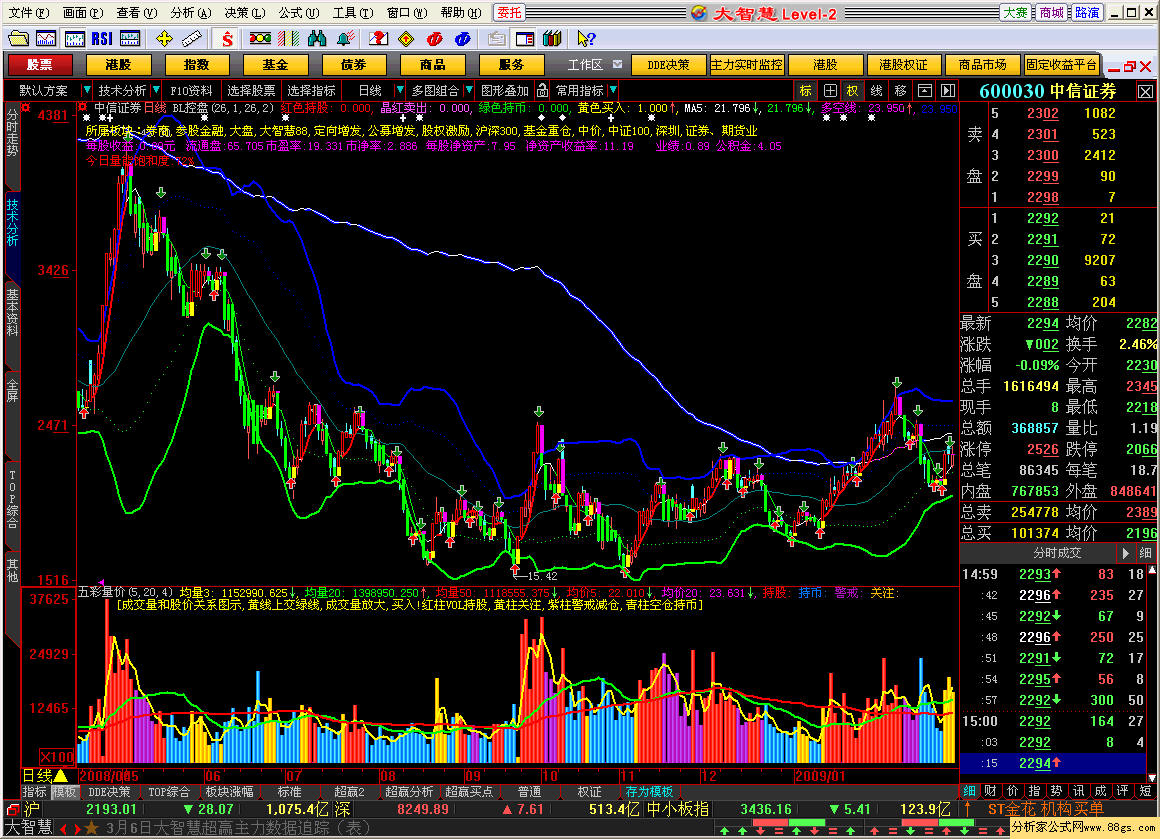This screenshot has height=839, width=1160.
Task: Click the line chart trend toolbar icon
Action: (x=46, y=38)
